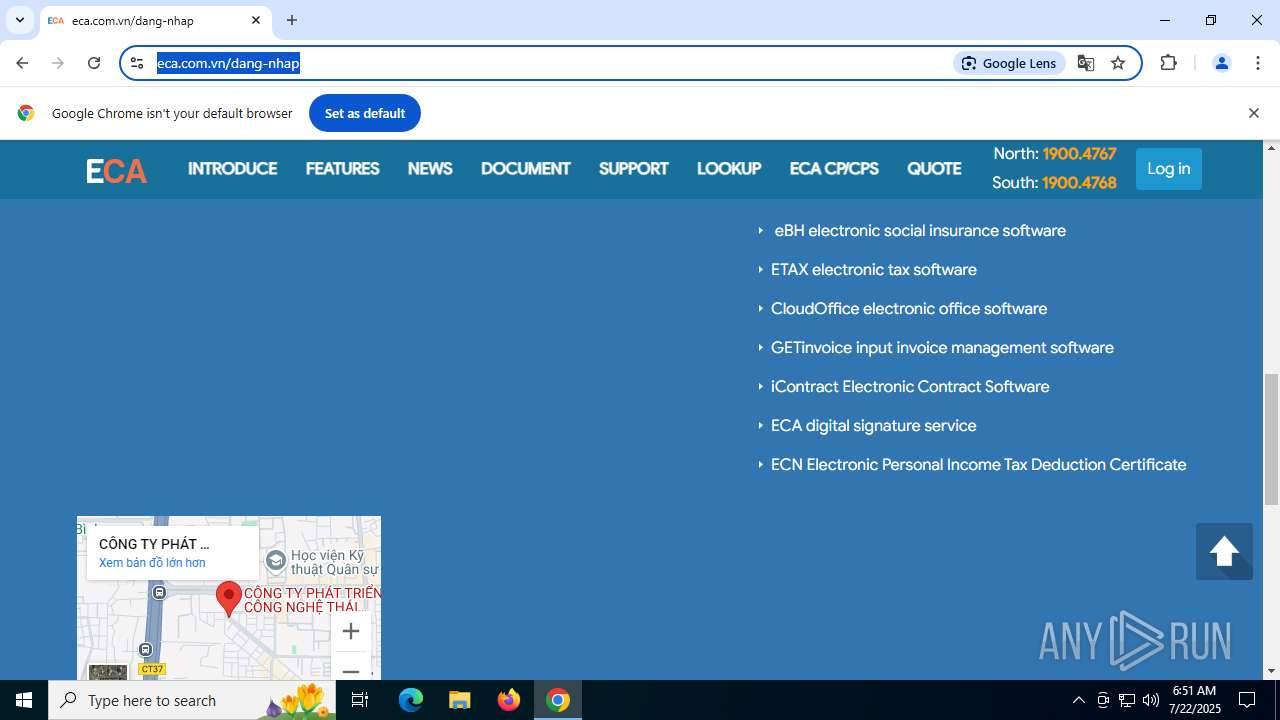This screenshot has height=720, width=1280.
Task: Click the back-to-top arrow button
Action: (1224, 551)
